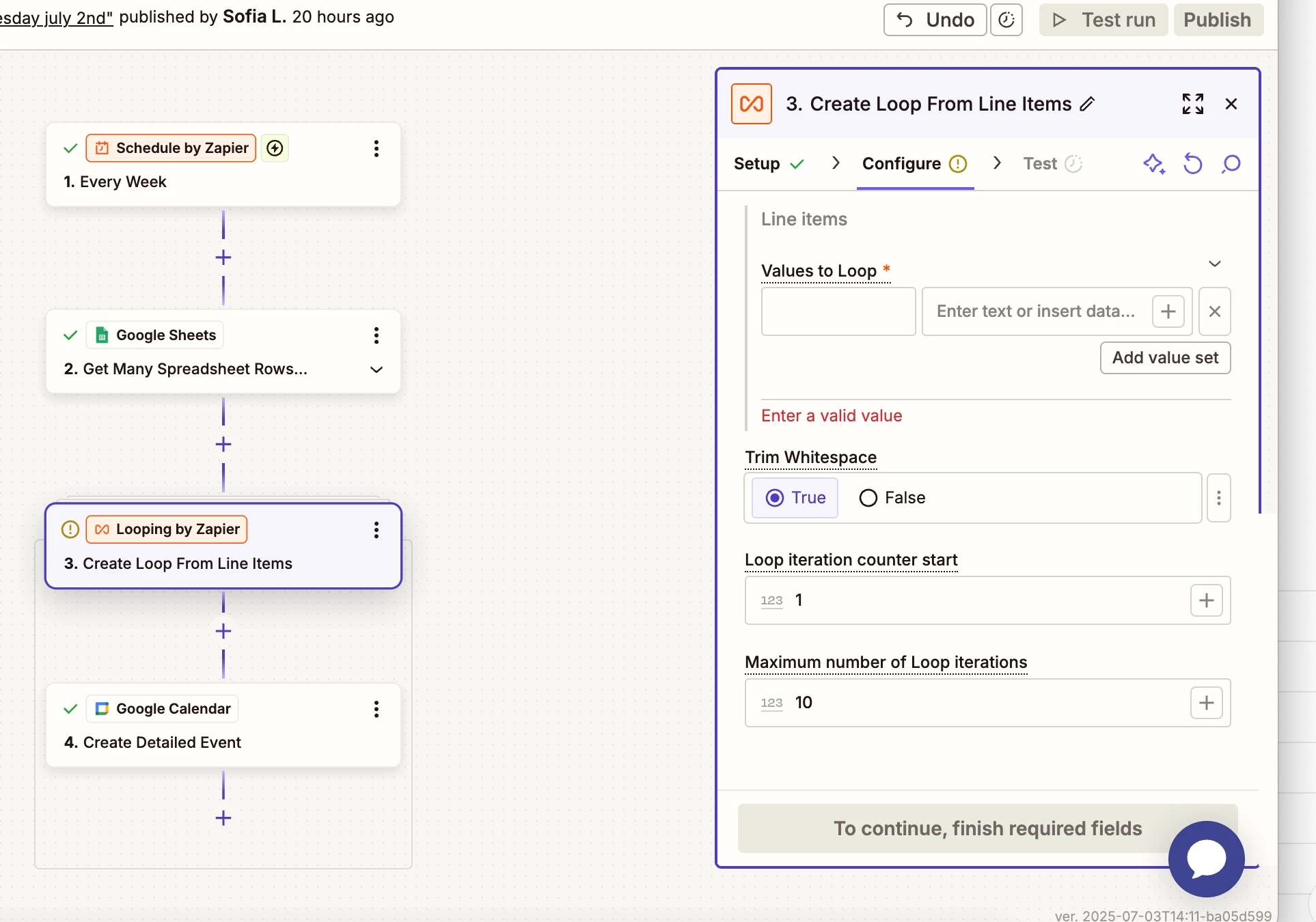1316x922 pixels.
Task: Click the Looping app icon in panel header
Action: [x=752, y=104]
